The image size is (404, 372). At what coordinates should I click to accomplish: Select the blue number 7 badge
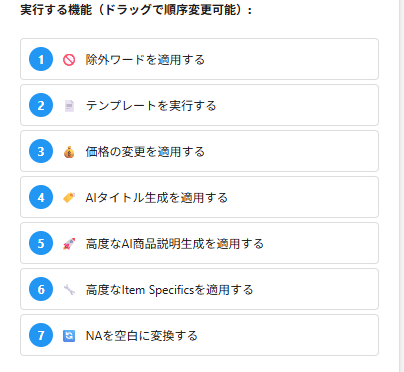[41, 335]
